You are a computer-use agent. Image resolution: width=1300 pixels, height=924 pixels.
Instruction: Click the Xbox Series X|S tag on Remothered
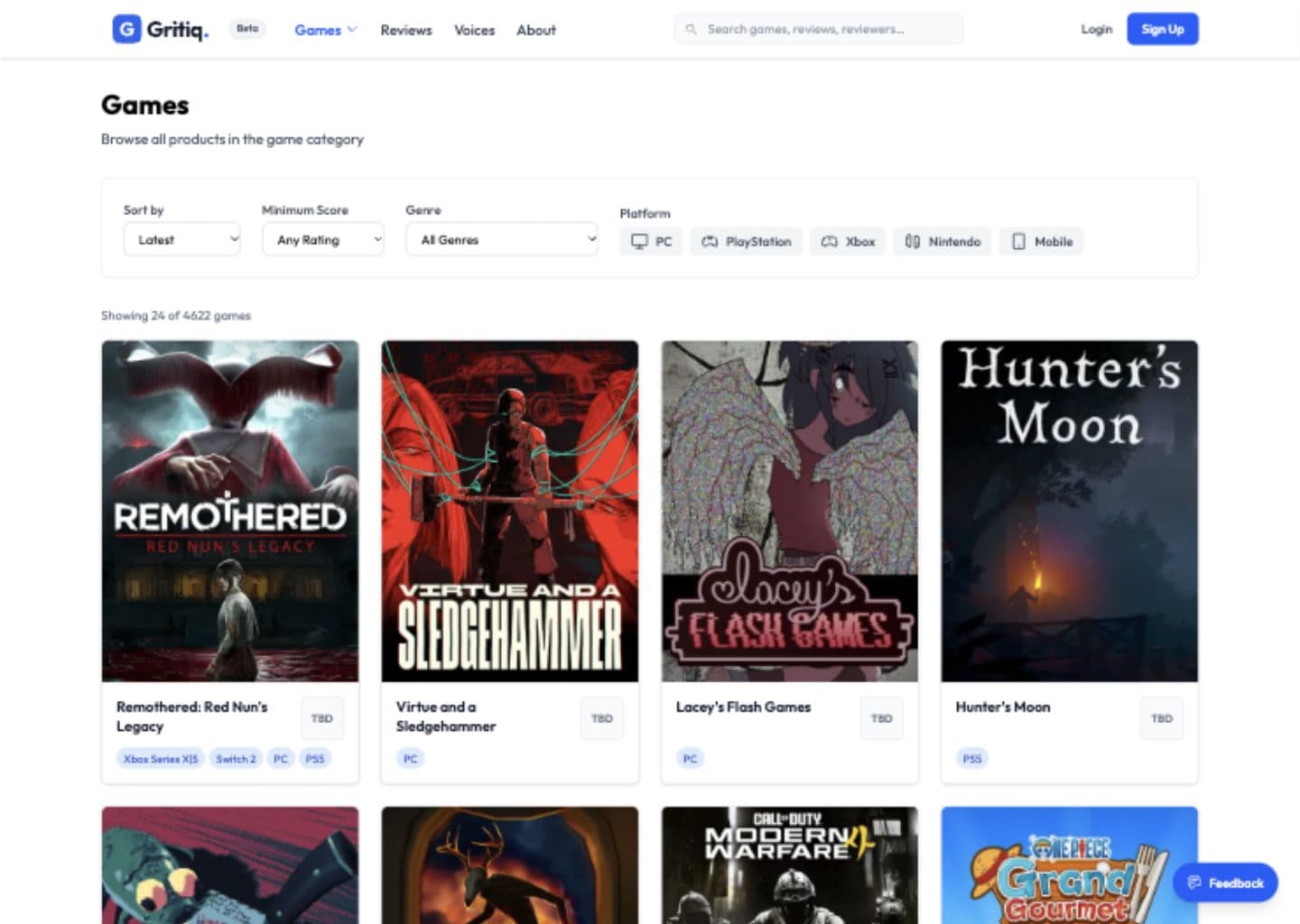point(161,759)
